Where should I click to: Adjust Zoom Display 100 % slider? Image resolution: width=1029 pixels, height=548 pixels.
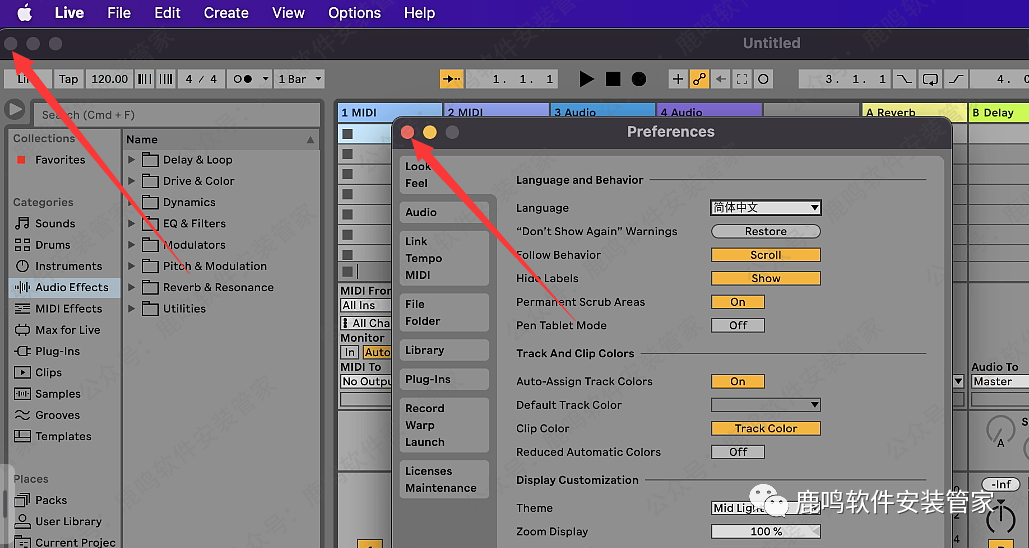(766, 532)
